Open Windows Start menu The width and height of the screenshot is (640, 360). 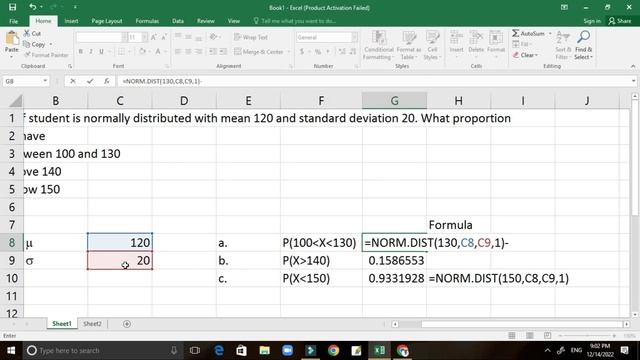pyautogui.click(x=11, y=351)
